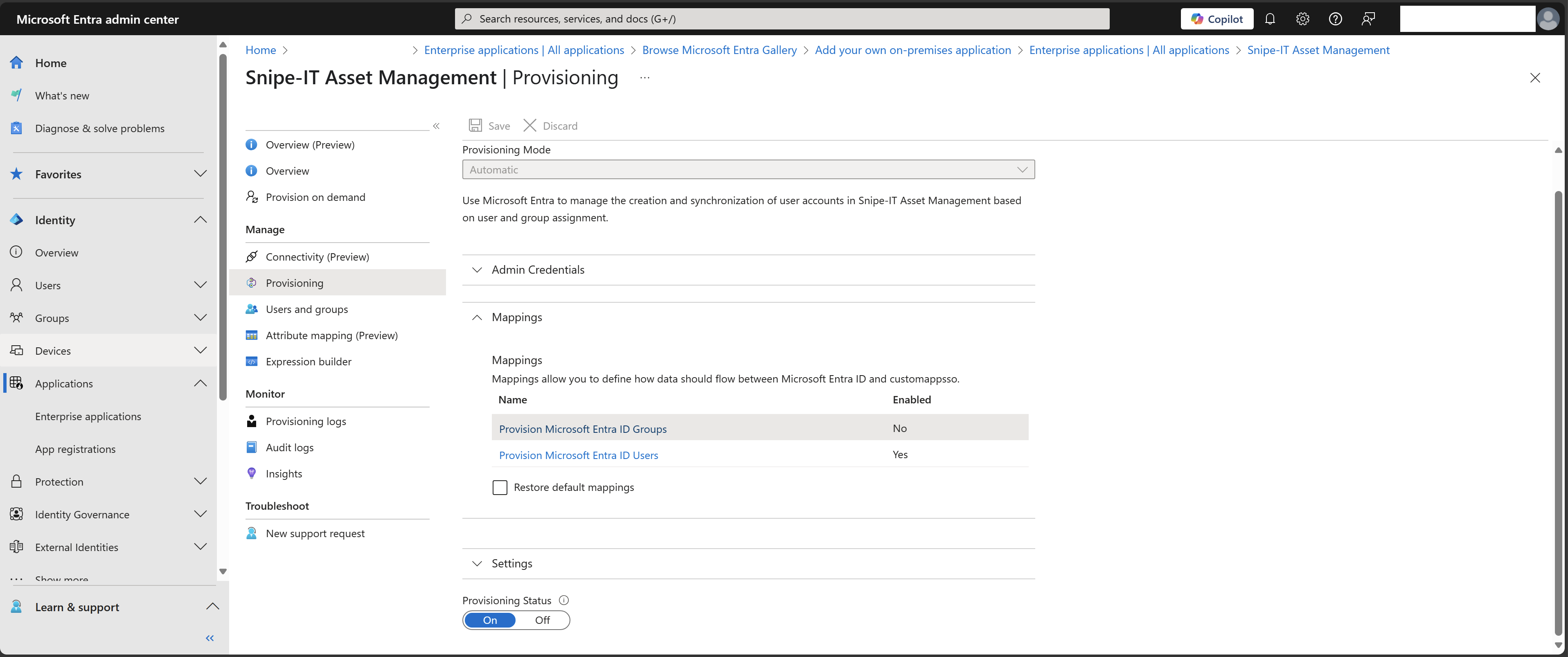Set Provisioning Status to On
The width and height of the screenshot is (1568, 657).
[x=490, y=620]
